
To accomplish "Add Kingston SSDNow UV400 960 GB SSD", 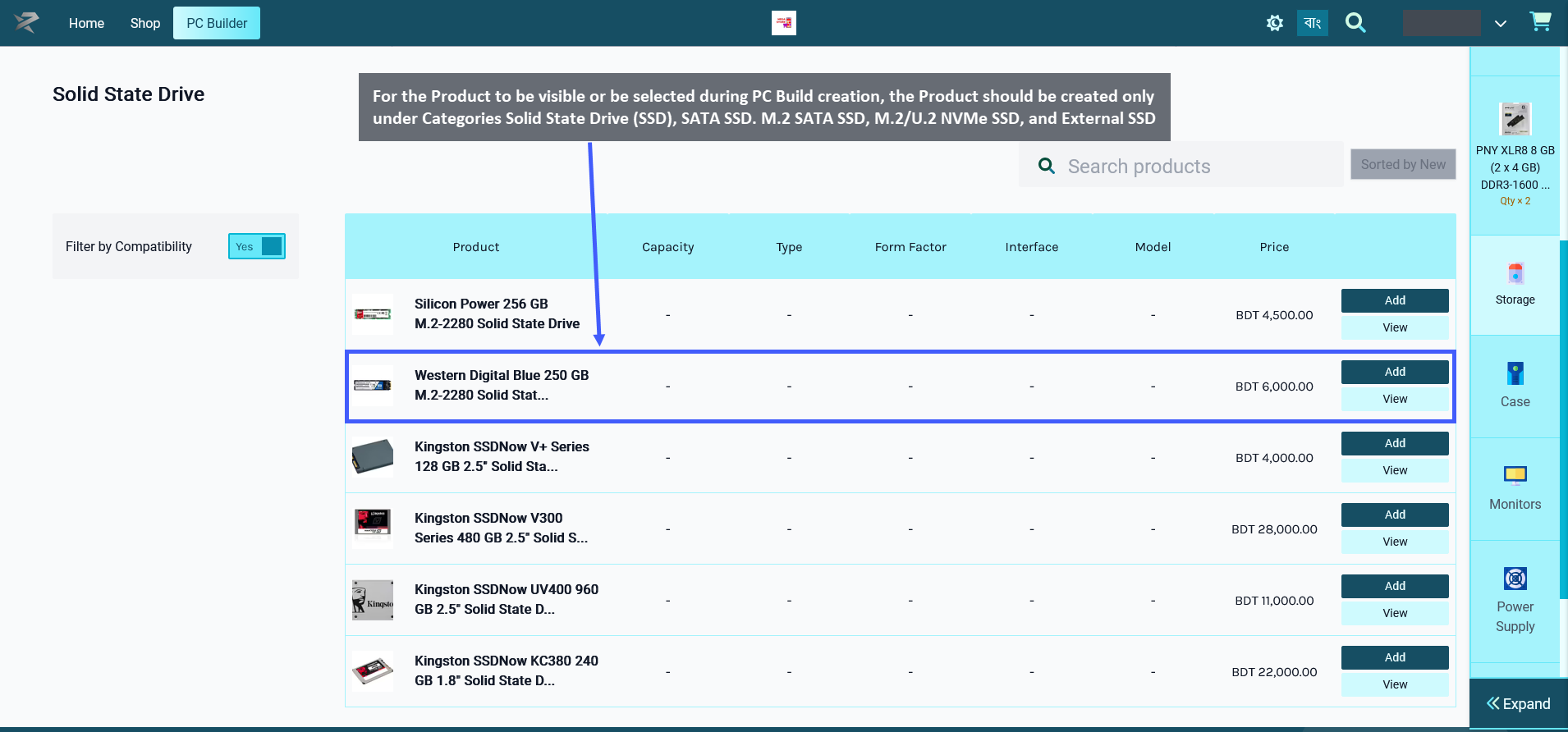I will tap(1395, 586).
